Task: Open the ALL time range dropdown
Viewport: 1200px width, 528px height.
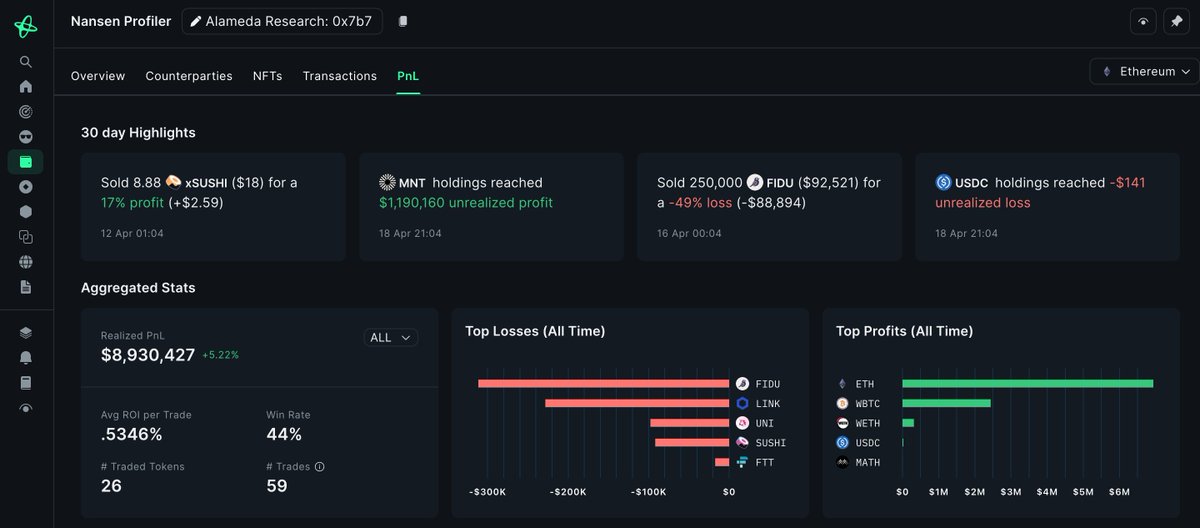Action: 391,338
